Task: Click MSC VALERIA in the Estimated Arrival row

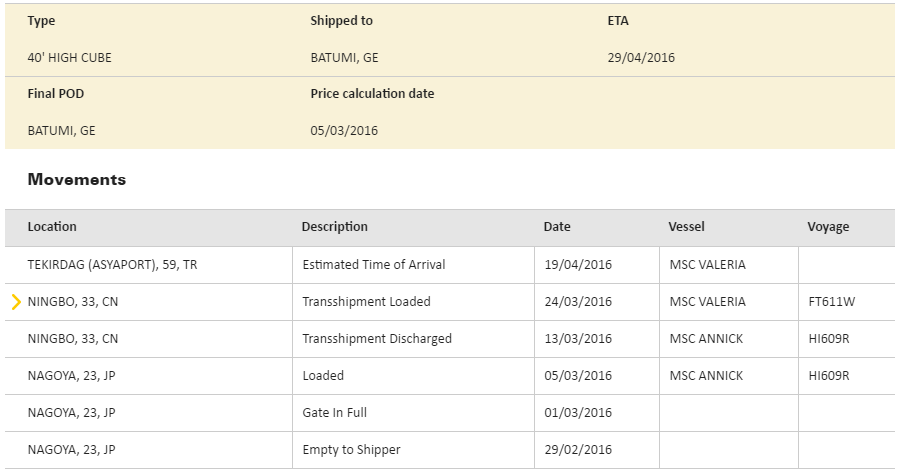Action: tap(707, 265)
